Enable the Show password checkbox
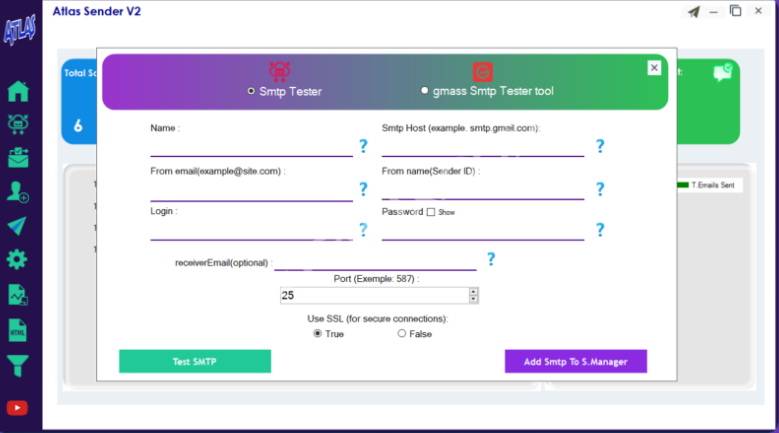This screenshot has height=433, width=779. 431,212
